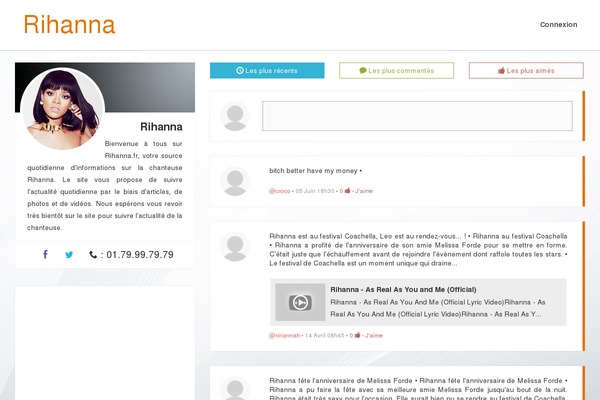
Task: Open the Connexion login link
Action: (558, 24)
